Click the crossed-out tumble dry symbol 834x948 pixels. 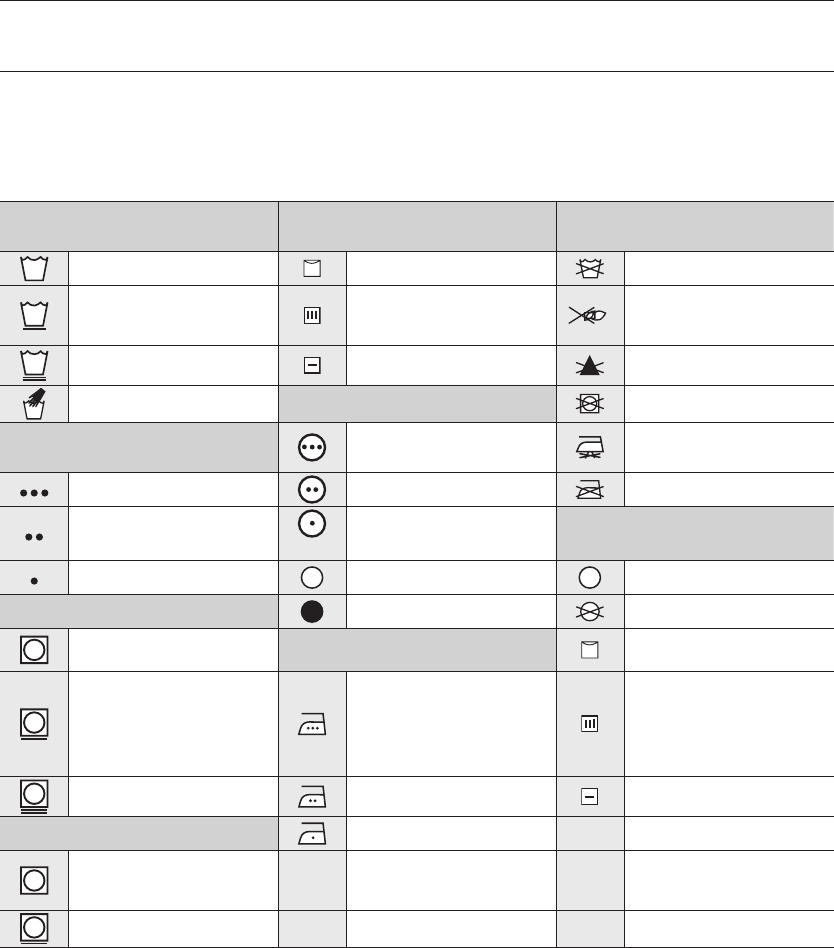point(591,404)
